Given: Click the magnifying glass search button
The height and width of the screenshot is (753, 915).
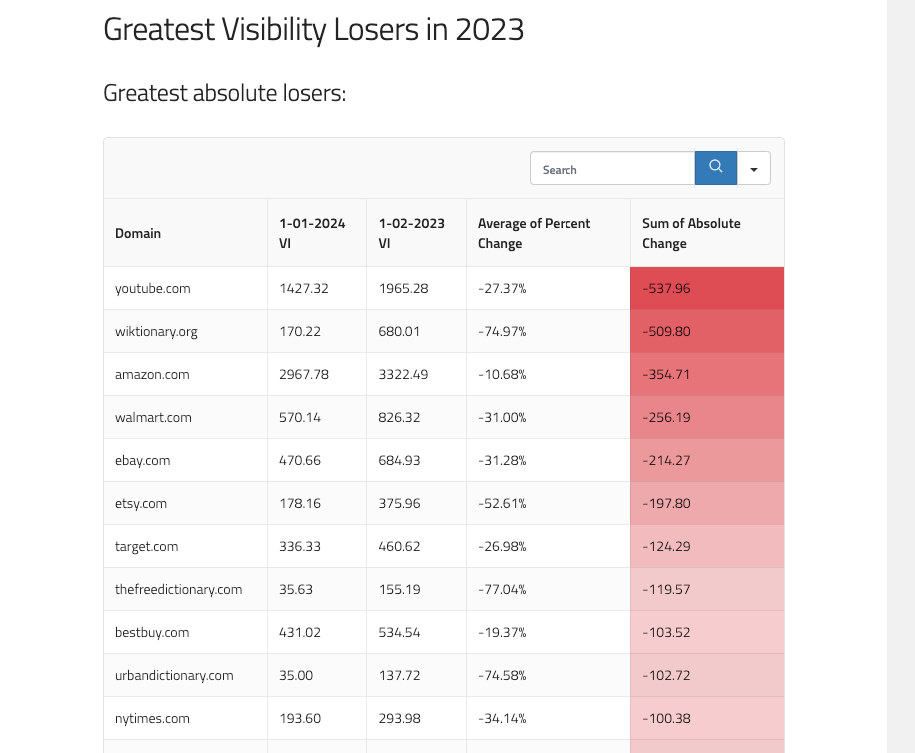Looking at the screenshot, I should [715, 168].
